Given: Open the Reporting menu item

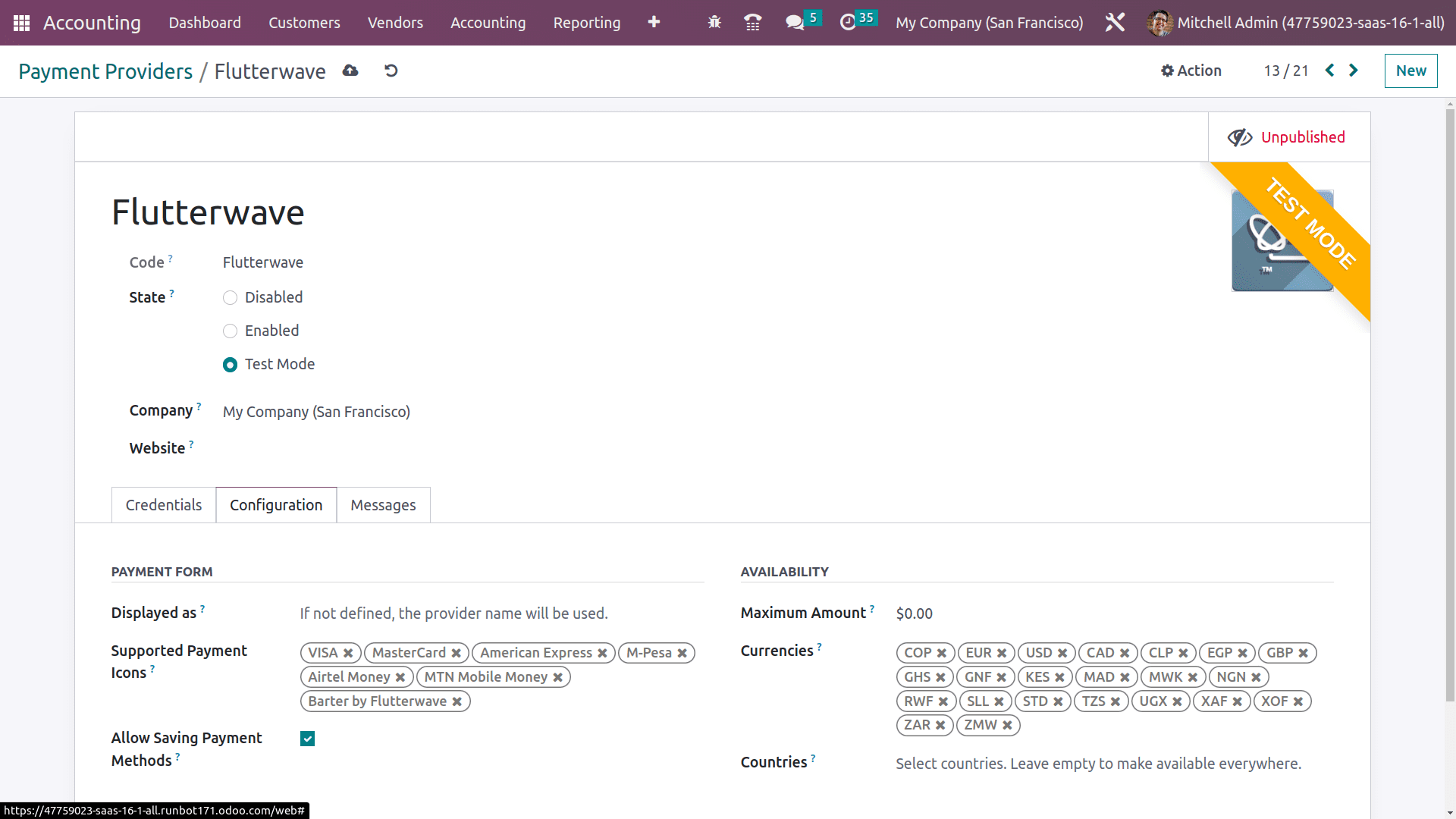Looking at the screenshot, I should point(586,22).
